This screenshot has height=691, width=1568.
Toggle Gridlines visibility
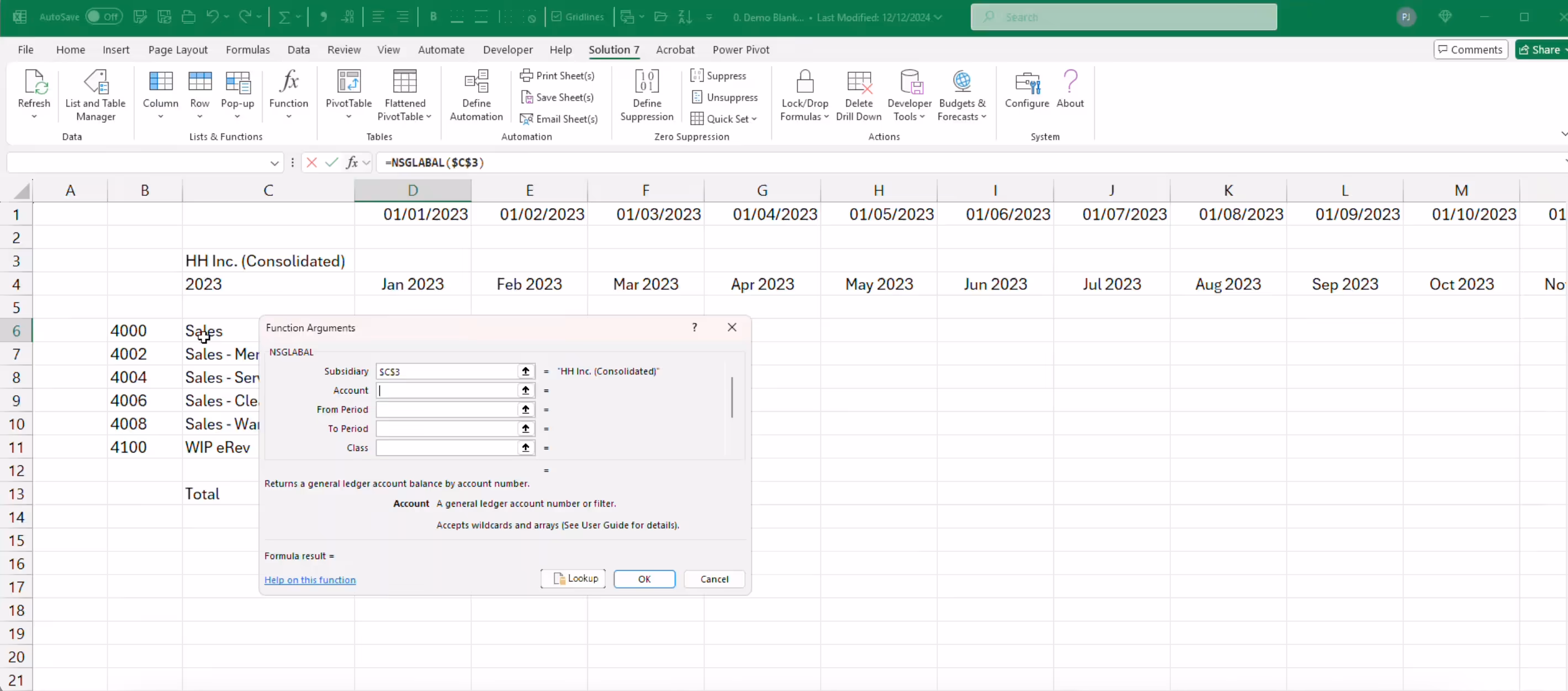(577, 17)
